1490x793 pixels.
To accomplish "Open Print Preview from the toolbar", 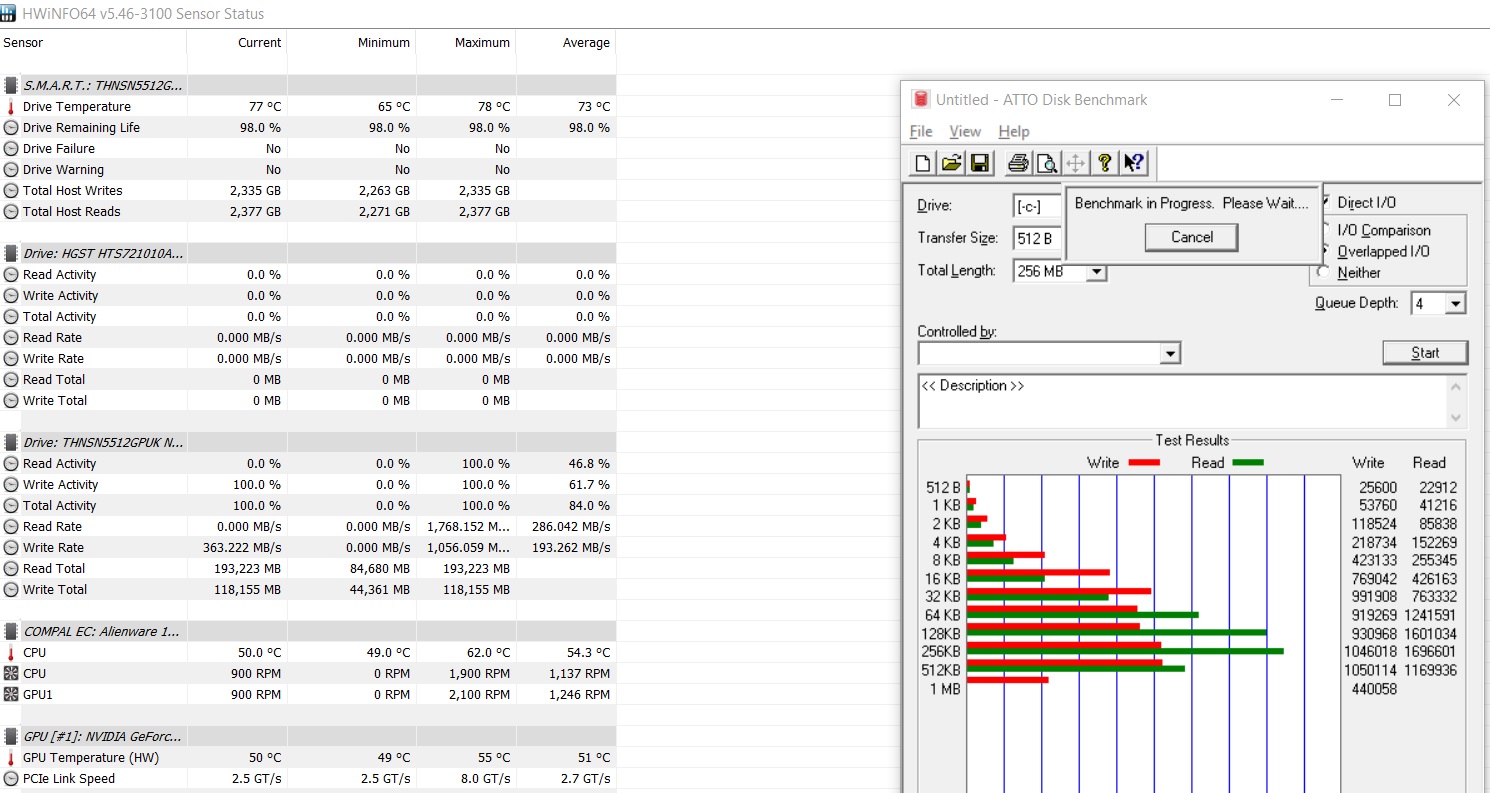I will tap(1046, 163).
